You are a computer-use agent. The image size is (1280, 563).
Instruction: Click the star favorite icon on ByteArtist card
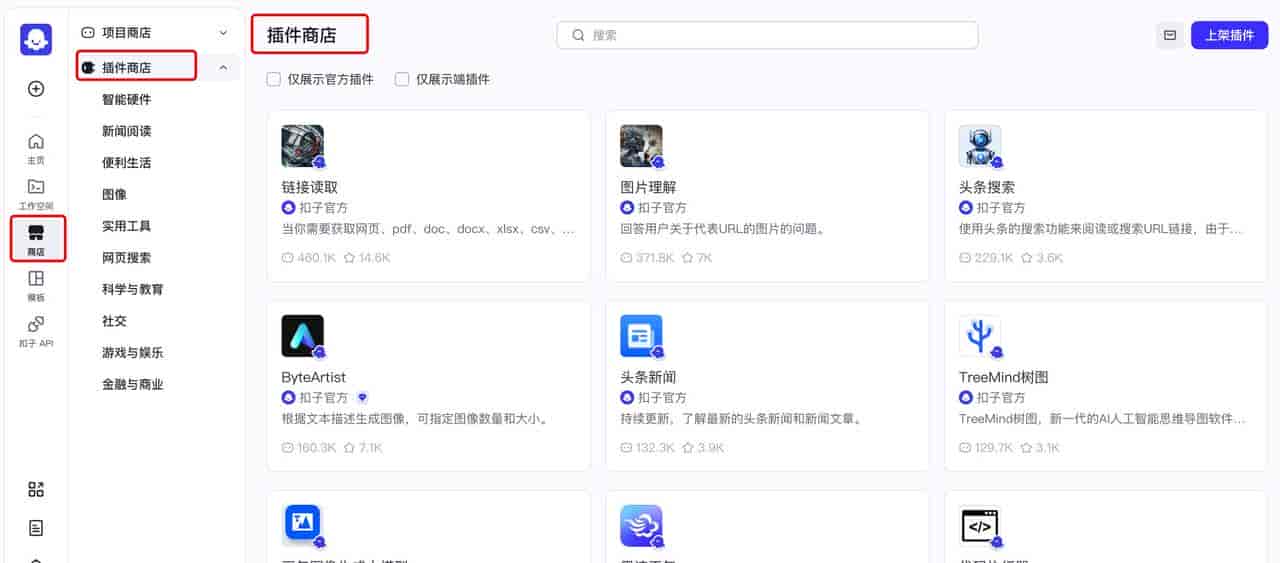click(350, 448)
